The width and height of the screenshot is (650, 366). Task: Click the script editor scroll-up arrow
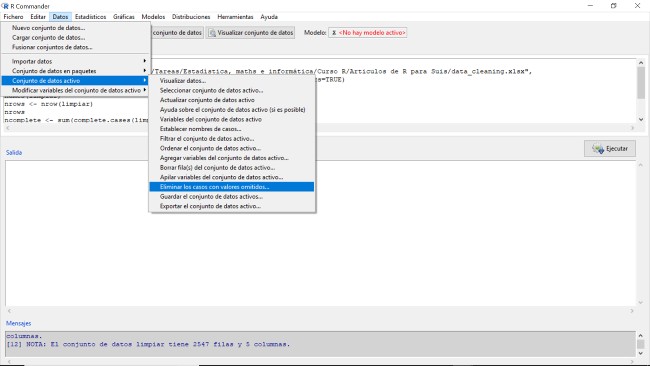click(x=641, y=63)
